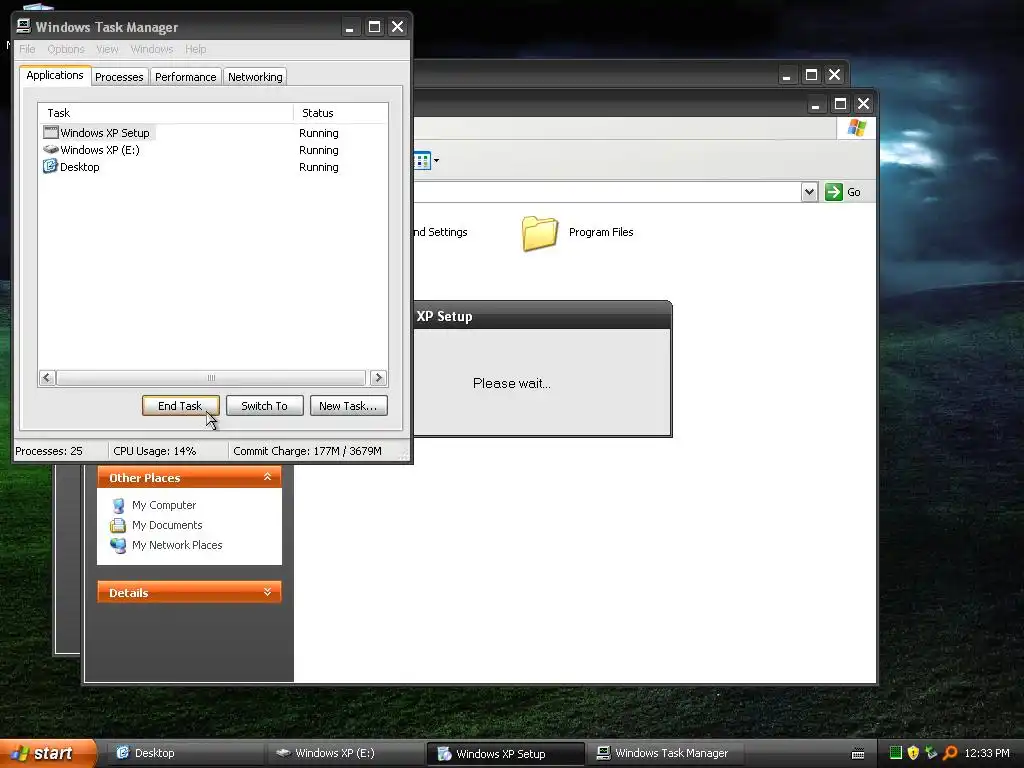Open the Applications tab
Viewport: 1024px width, 768px height.
55,75
